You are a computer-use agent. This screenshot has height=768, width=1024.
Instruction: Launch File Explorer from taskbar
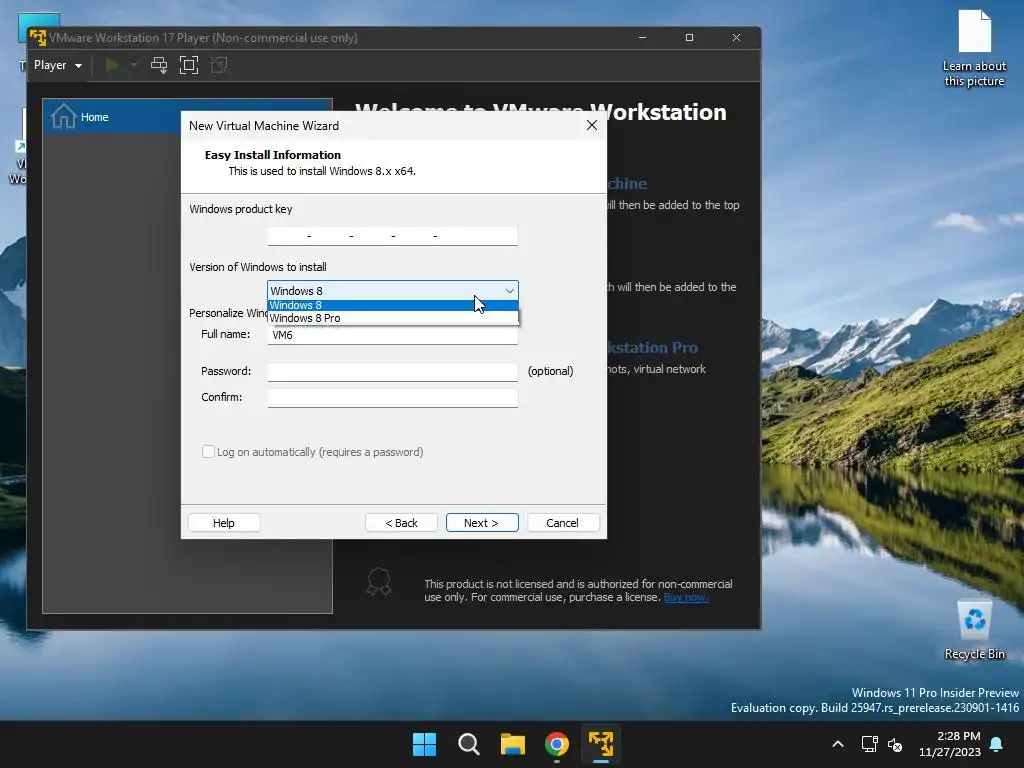click(x=513, y=744)
